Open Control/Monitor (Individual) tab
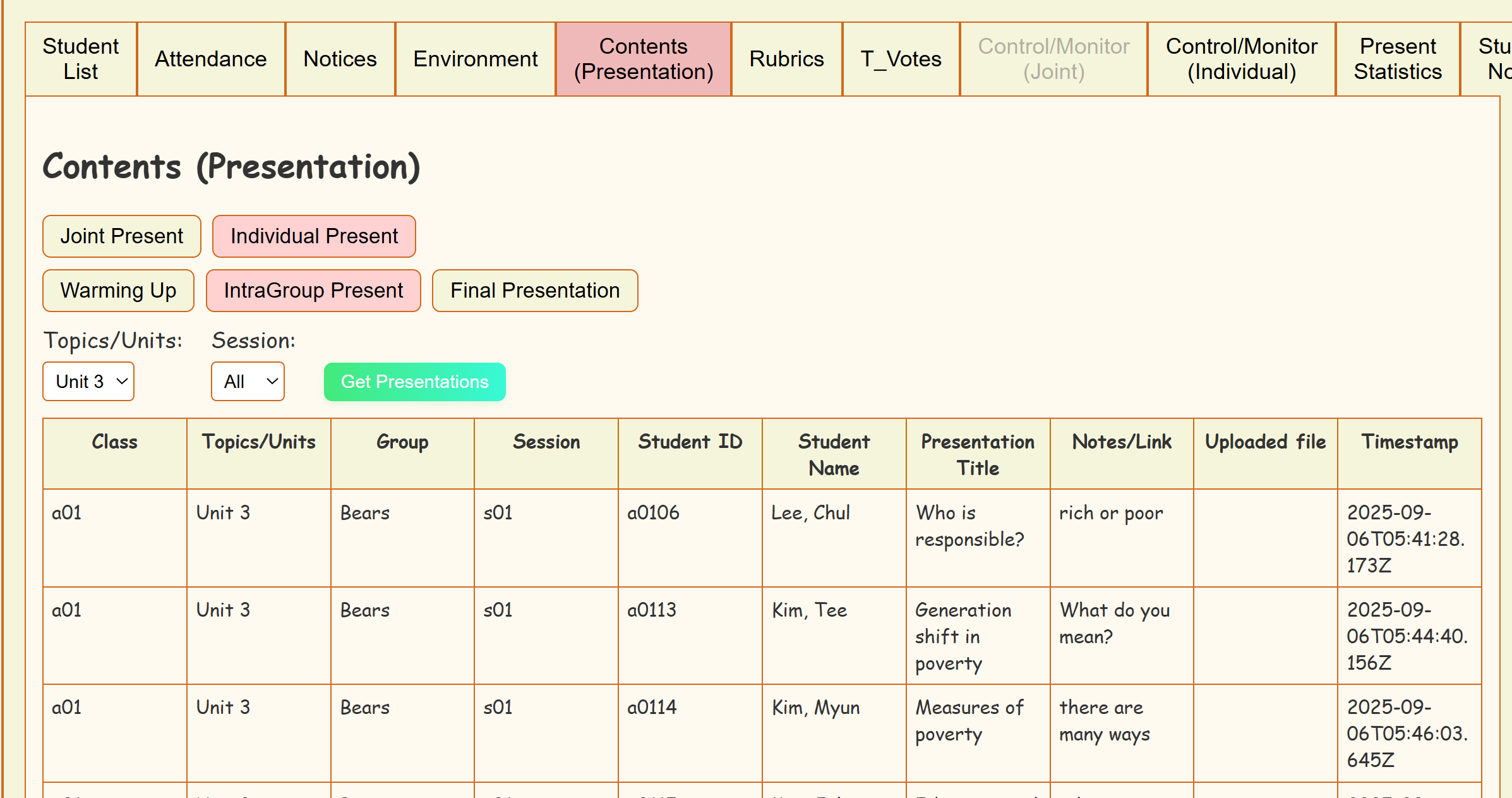1512x798 pixels. (1241, 59)
